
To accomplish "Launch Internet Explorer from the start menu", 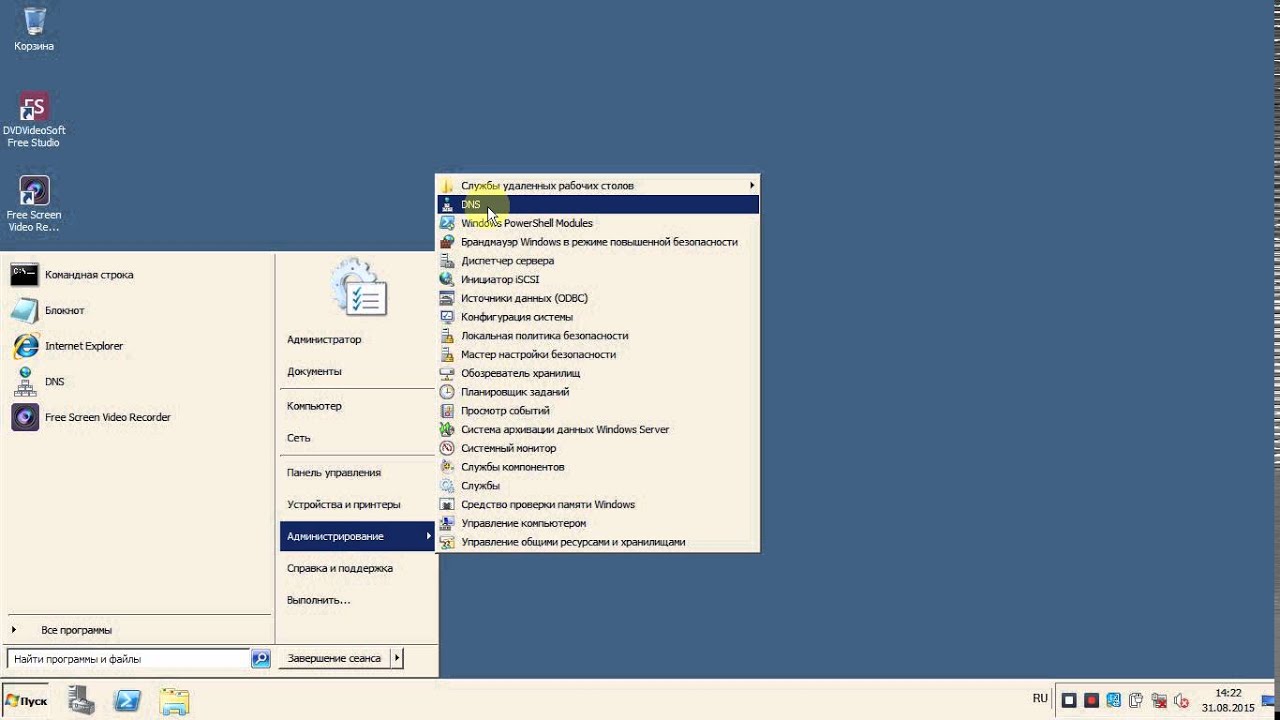I will click(x=138, y=346).
